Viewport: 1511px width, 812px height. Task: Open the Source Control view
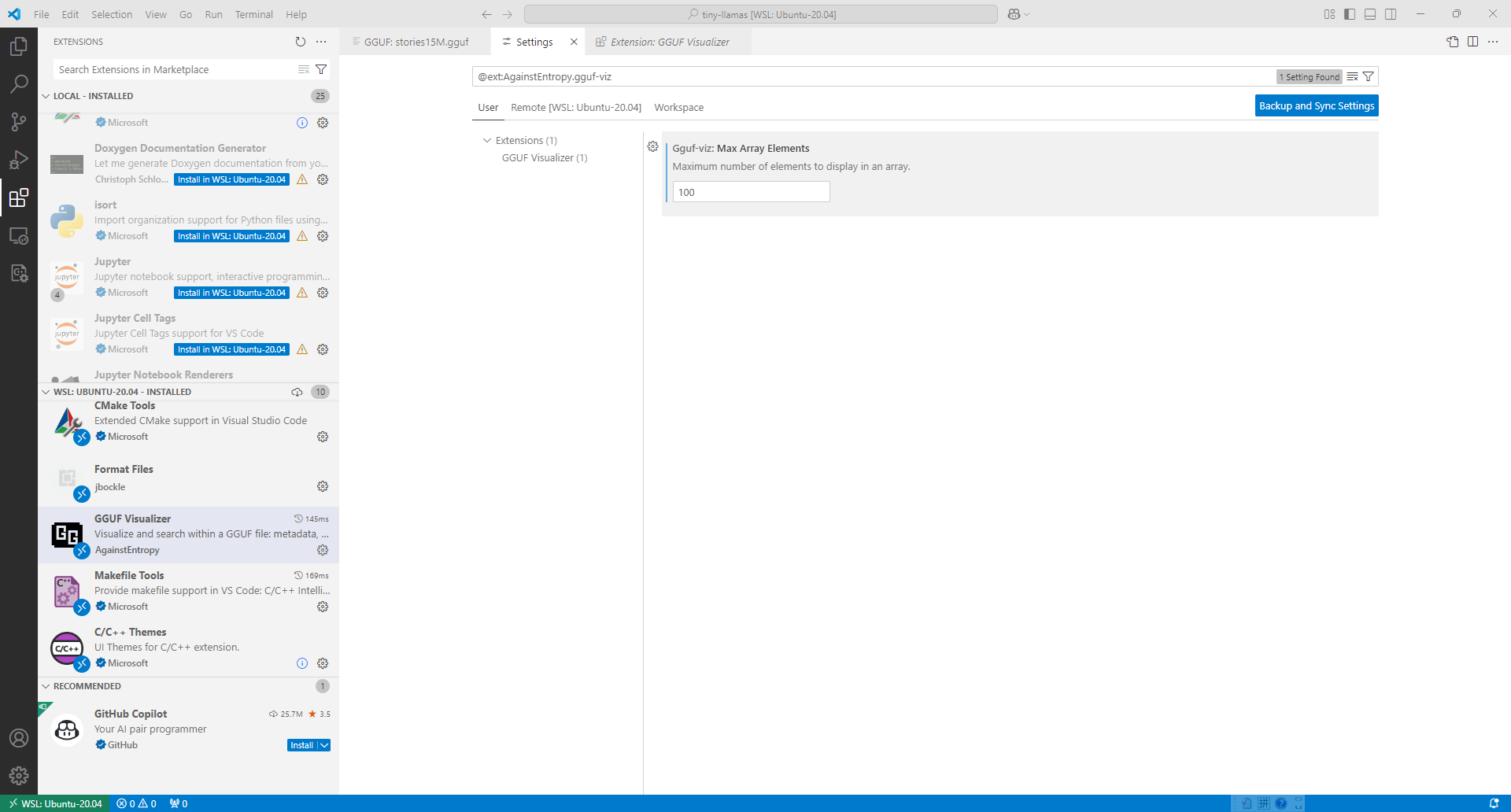[x=19, y=122]
